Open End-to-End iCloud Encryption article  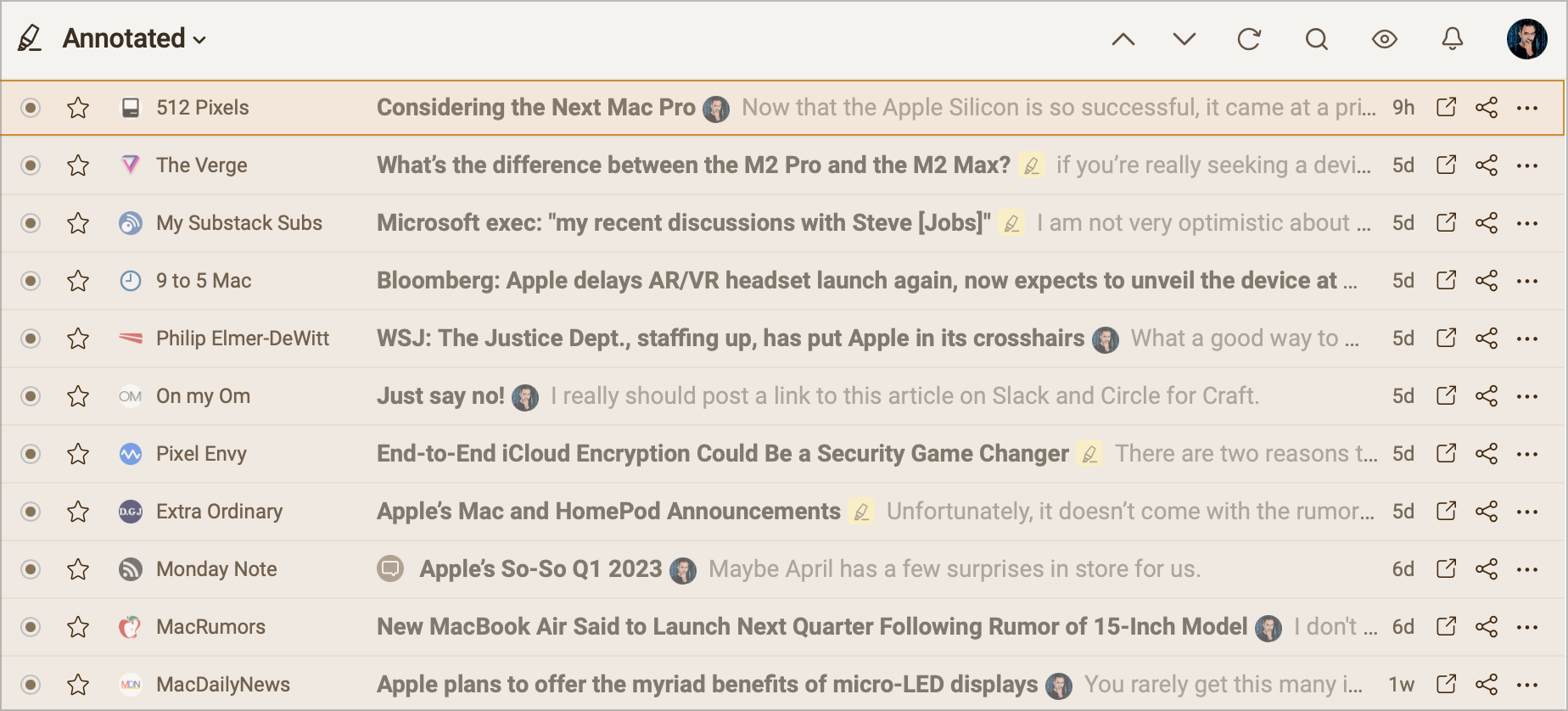click(722, 453)
